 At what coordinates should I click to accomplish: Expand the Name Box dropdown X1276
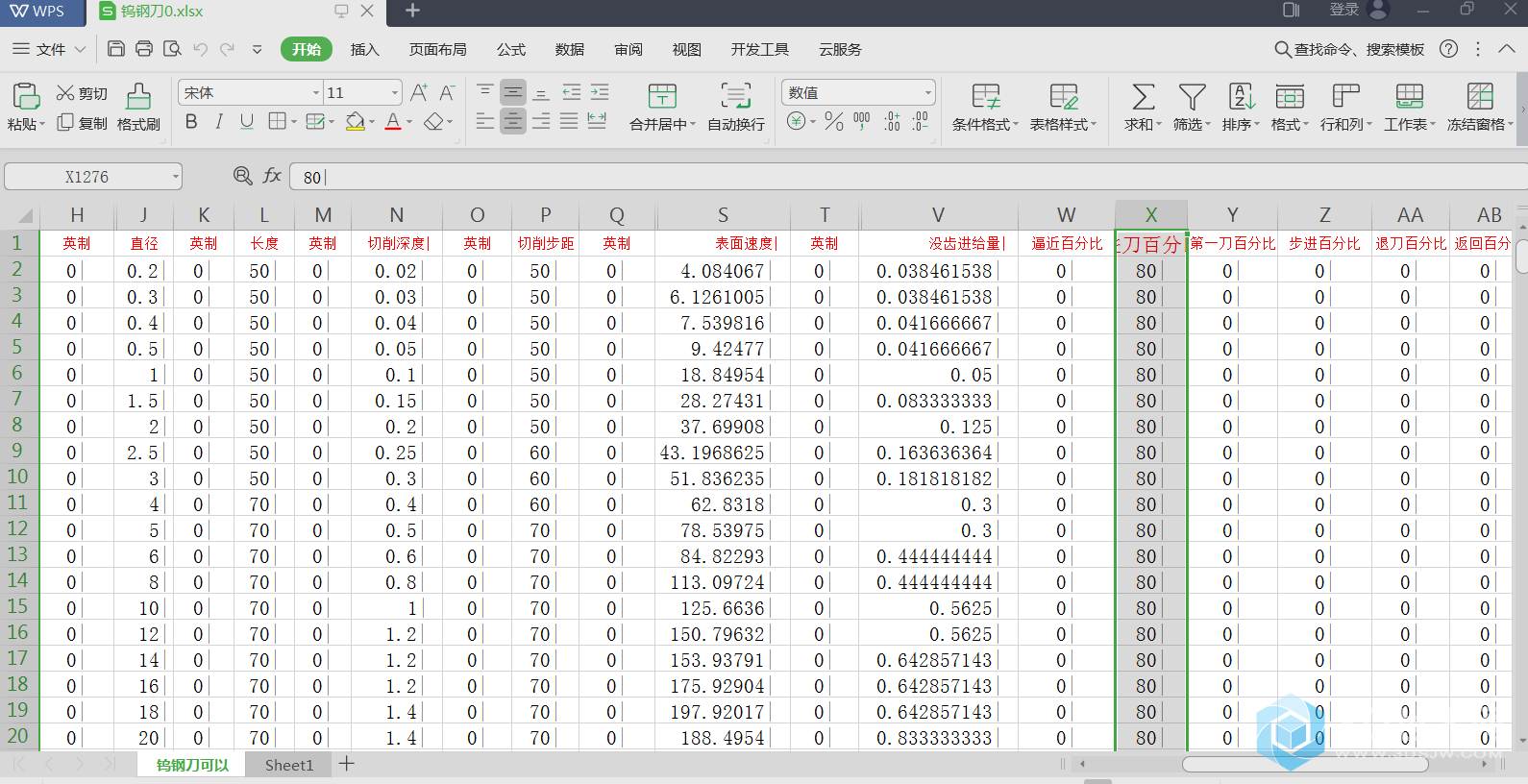[175, 177]
